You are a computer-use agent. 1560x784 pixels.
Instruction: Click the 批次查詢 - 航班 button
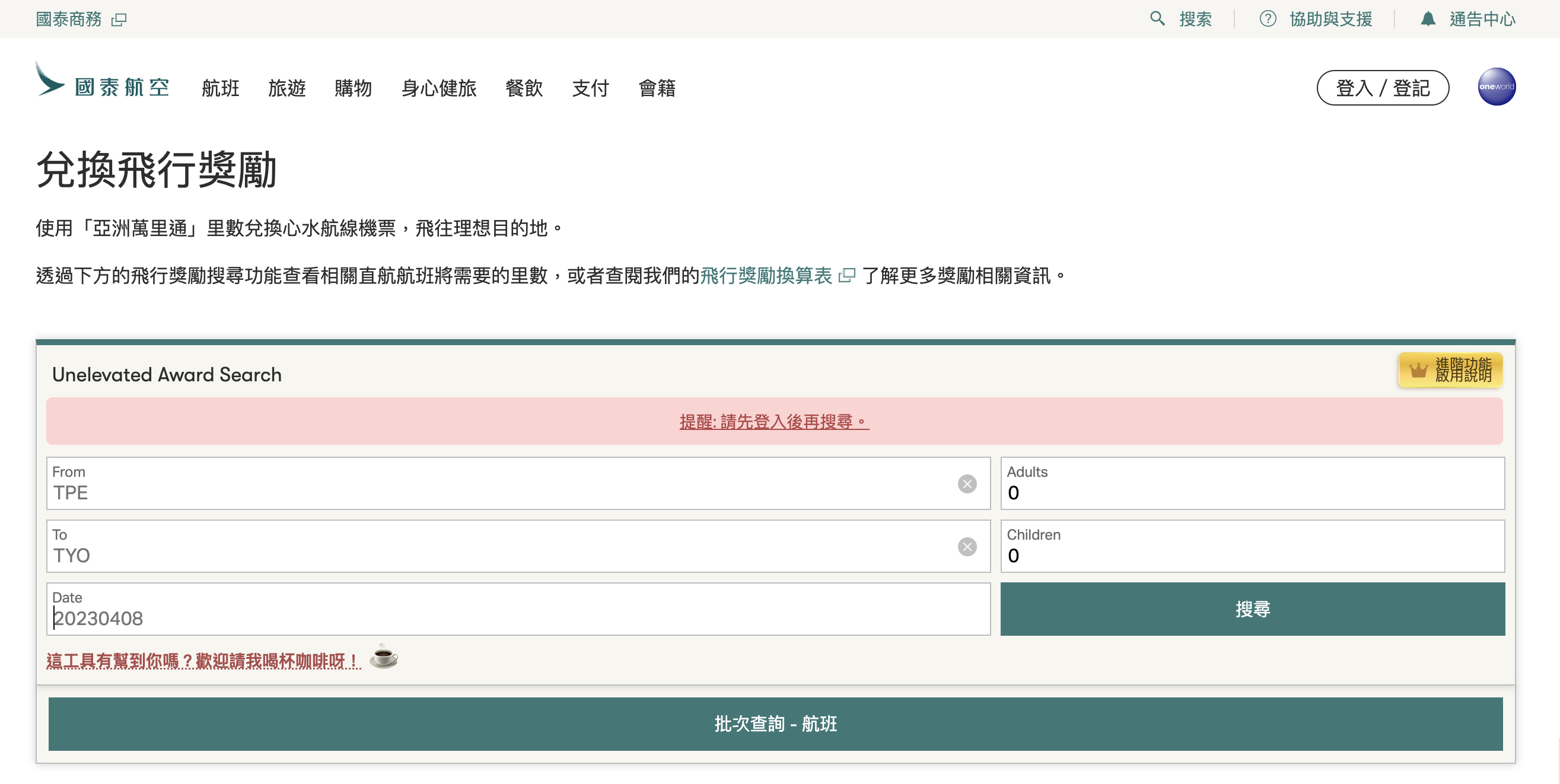tap(775, 724)
